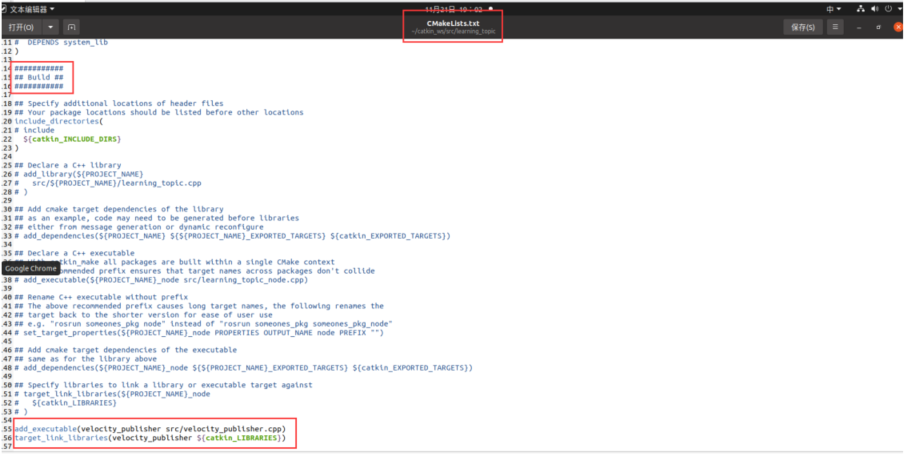The image size is (907, 455).
Task: Click the '# DEPENDS system_lib' line
Action: [61, 42]
